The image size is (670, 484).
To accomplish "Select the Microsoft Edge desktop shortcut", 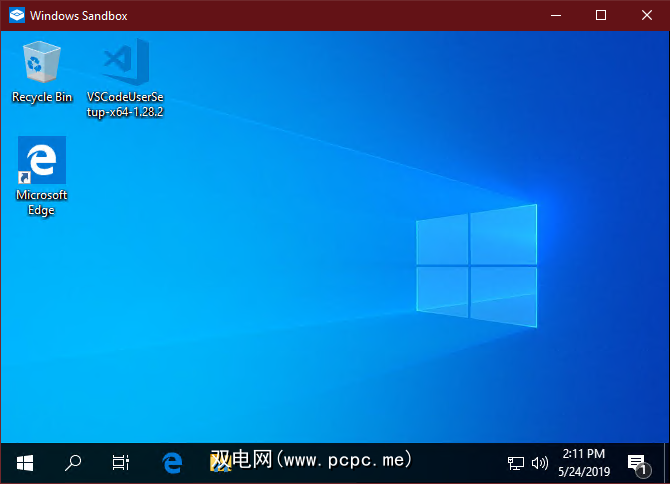I will pos(41,176).
